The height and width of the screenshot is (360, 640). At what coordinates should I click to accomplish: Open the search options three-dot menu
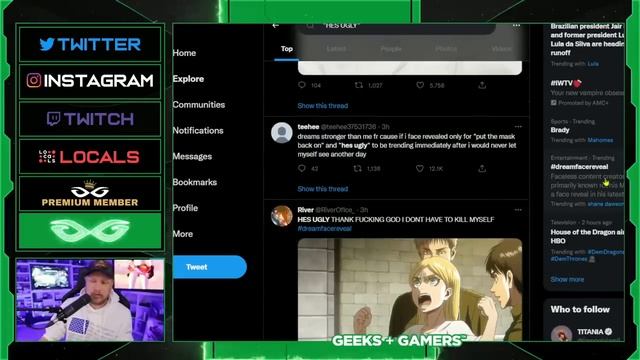point(516,26)
